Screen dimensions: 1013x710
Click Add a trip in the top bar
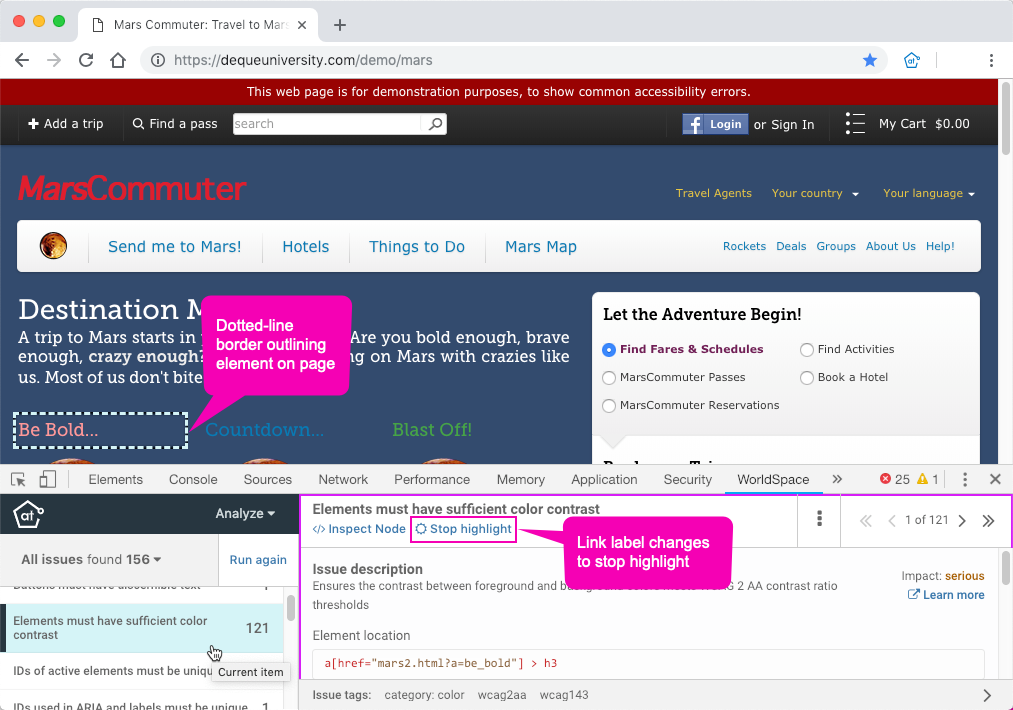pyautogui.click(x=66, y=123)
